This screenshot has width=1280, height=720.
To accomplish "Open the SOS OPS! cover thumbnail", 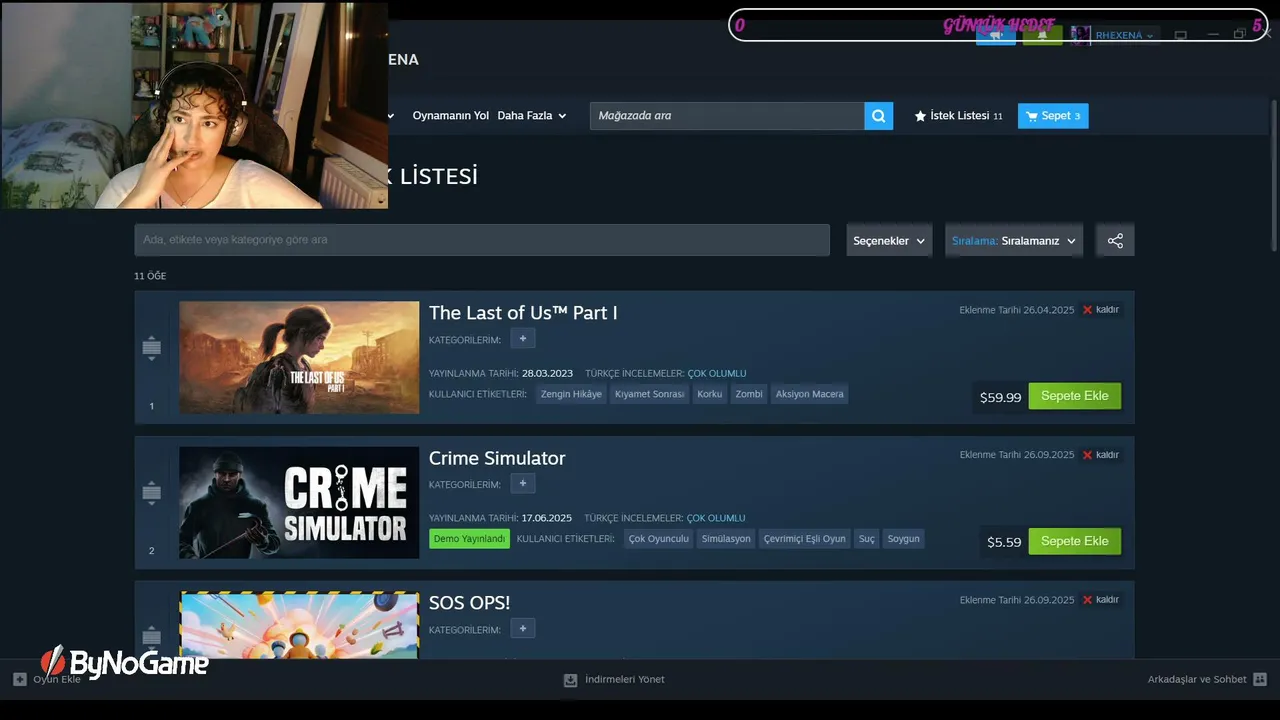I will tap(299, 625).
